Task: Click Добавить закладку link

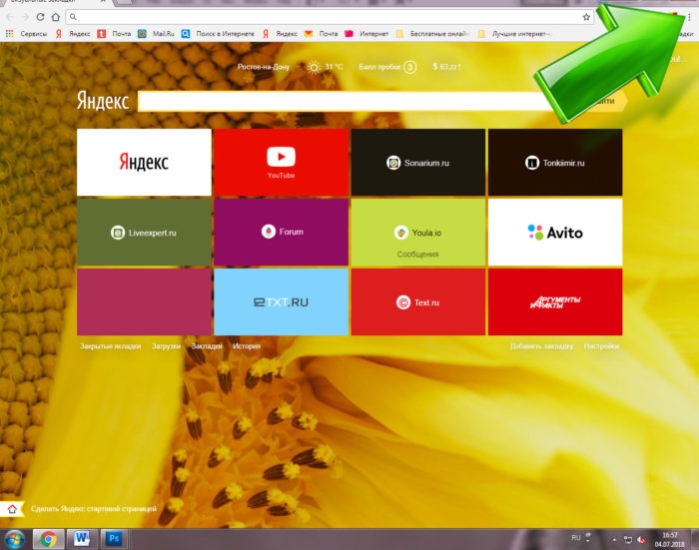Action: click(541, 346)
